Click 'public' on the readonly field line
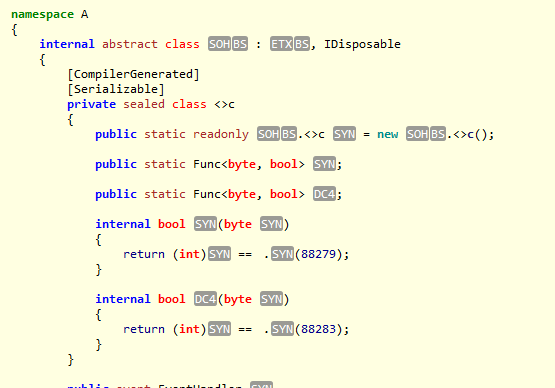 [116, 134]
